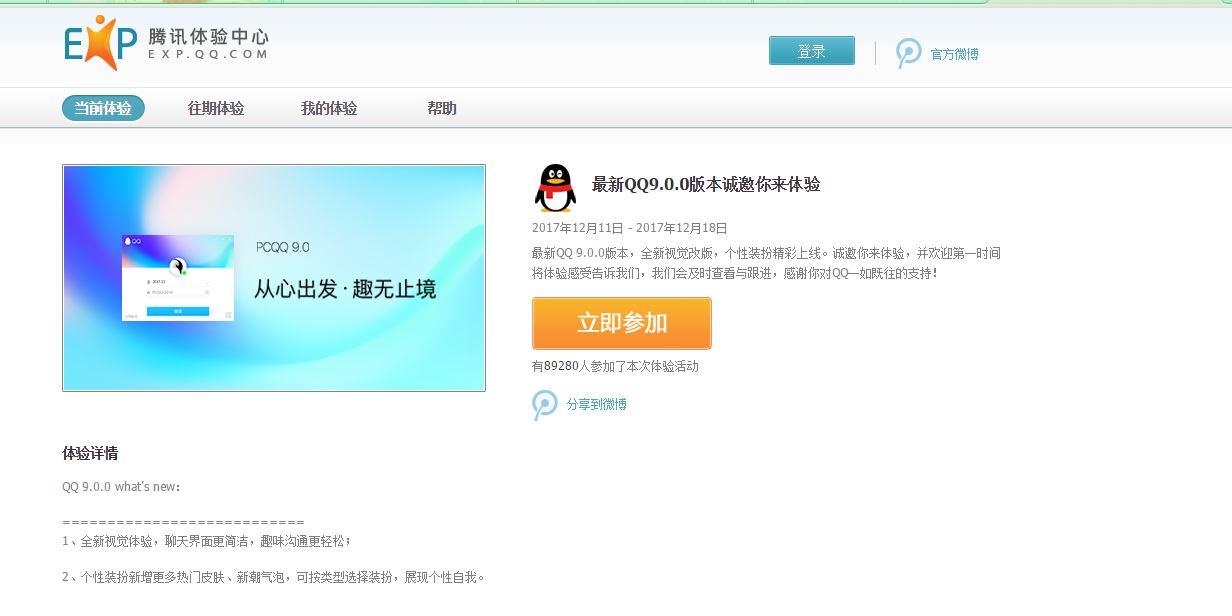Screen dimensions: 1232x616
Task: Switch to the 往期体验 tab
Action: pyautogui.click(x=216, y=108)
